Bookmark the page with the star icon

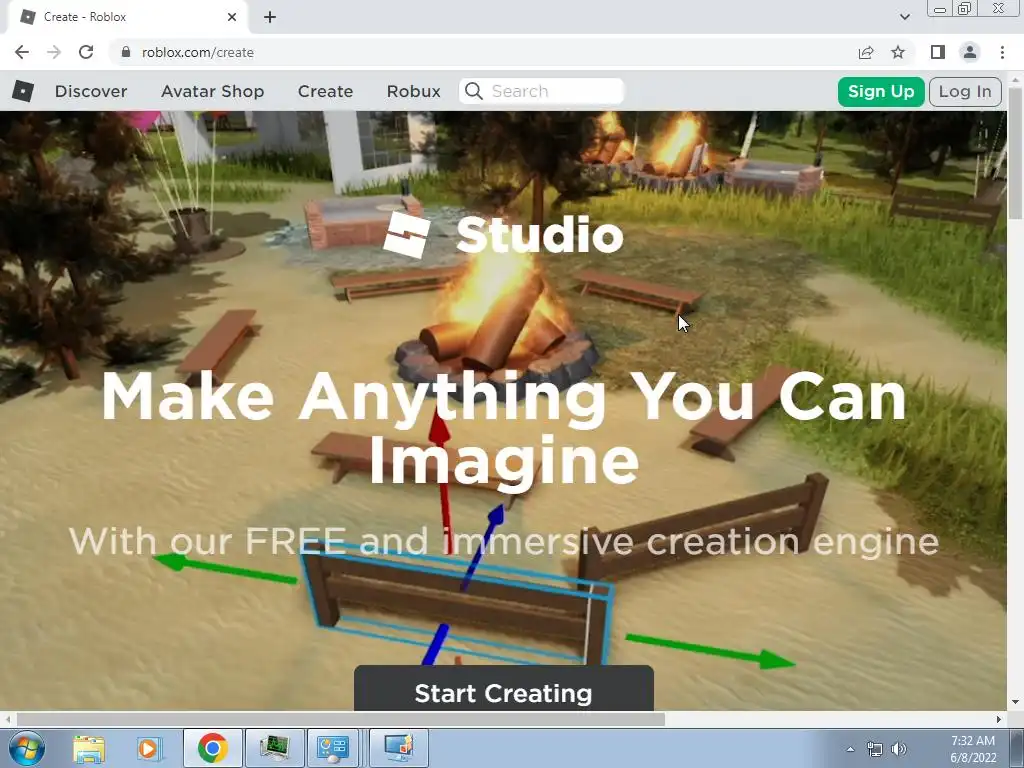(898, 52)
